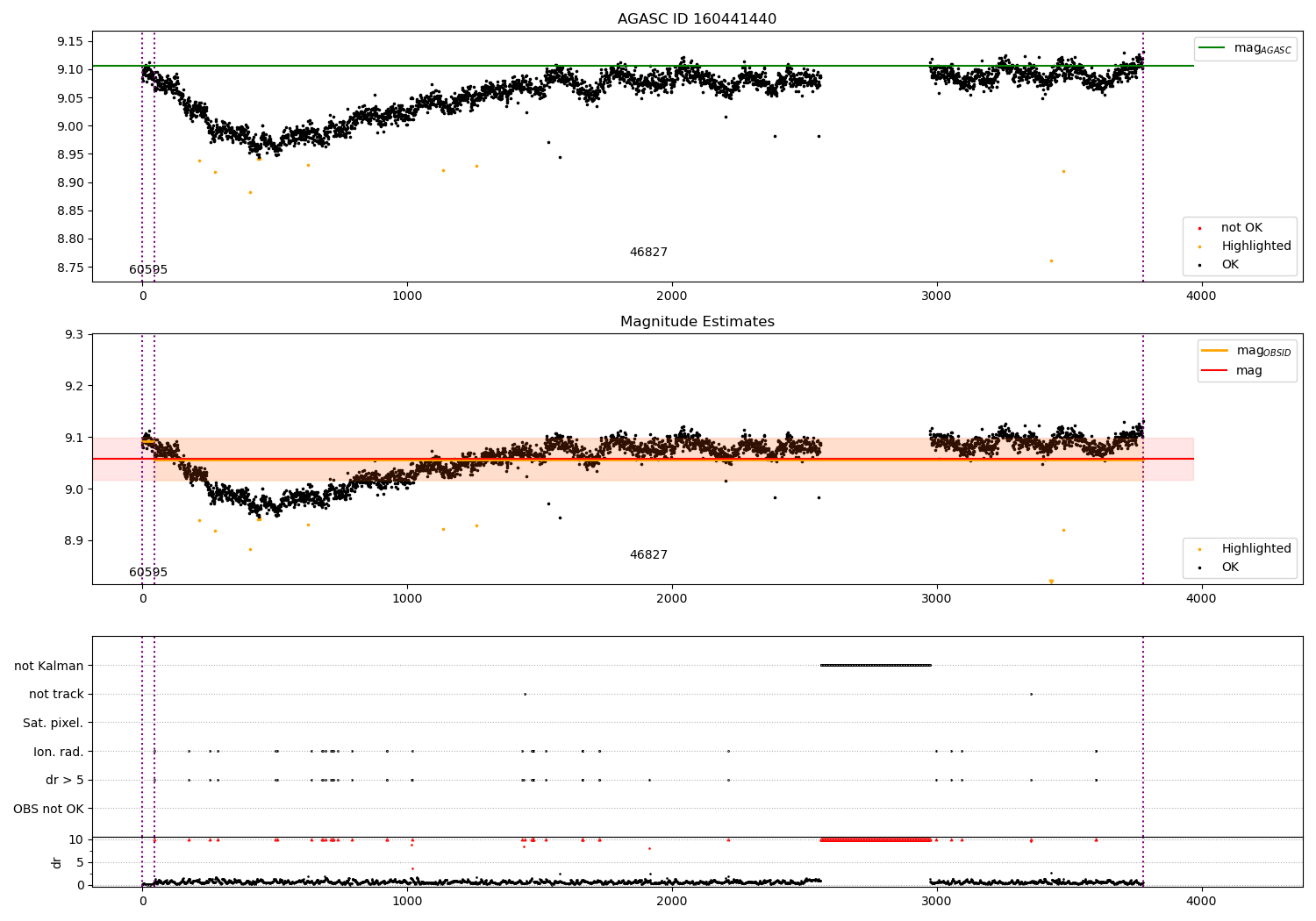1316x921 pixels.
Task: Click the "not OK" legend entry in top plot
Action: coord(1241,228)
